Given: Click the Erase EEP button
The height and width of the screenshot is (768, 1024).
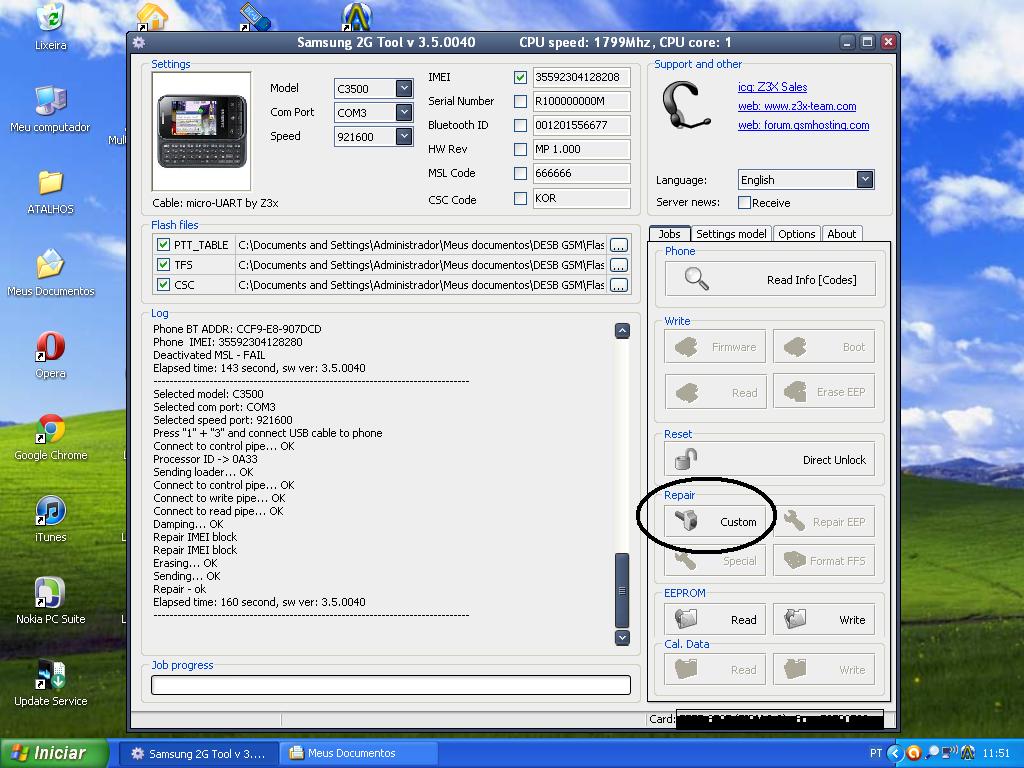Looking at the screenshot, I should 824,392.
